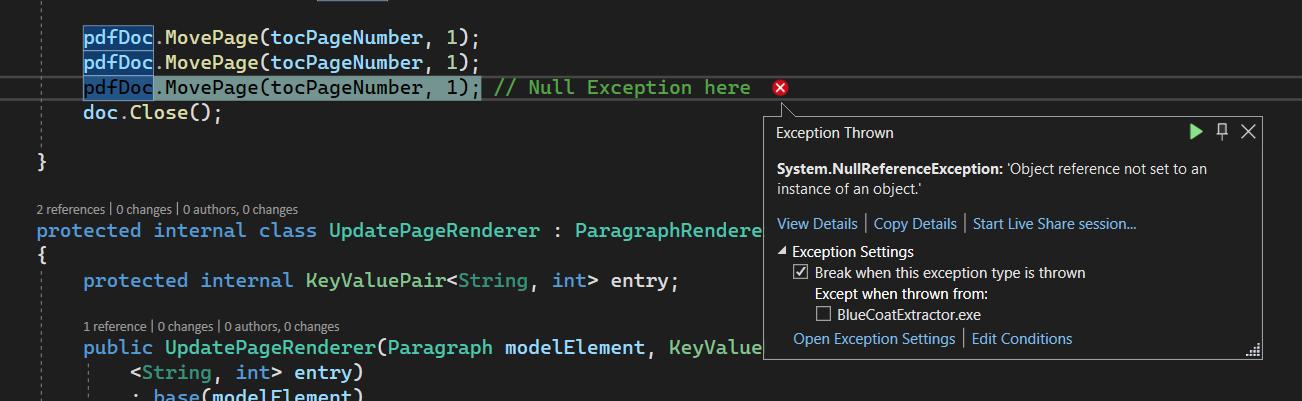The image size is (1302, 401).
Task: Click the Null Exception here comment
Action: 622,88
